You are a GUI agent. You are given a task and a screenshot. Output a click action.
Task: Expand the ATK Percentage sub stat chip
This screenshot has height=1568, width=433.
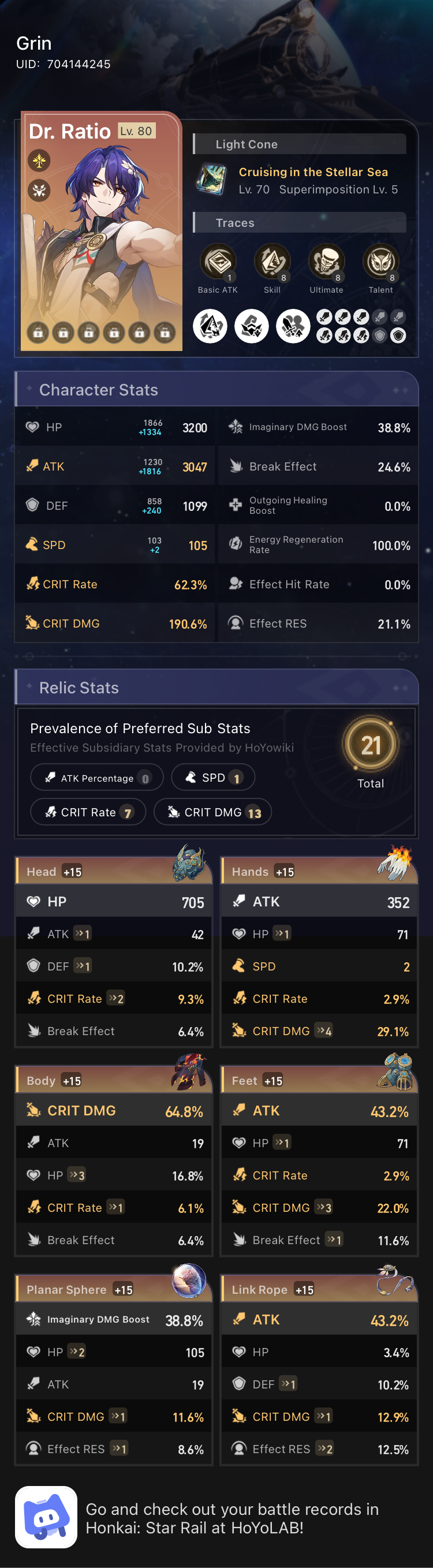click(x=96, y=776)
